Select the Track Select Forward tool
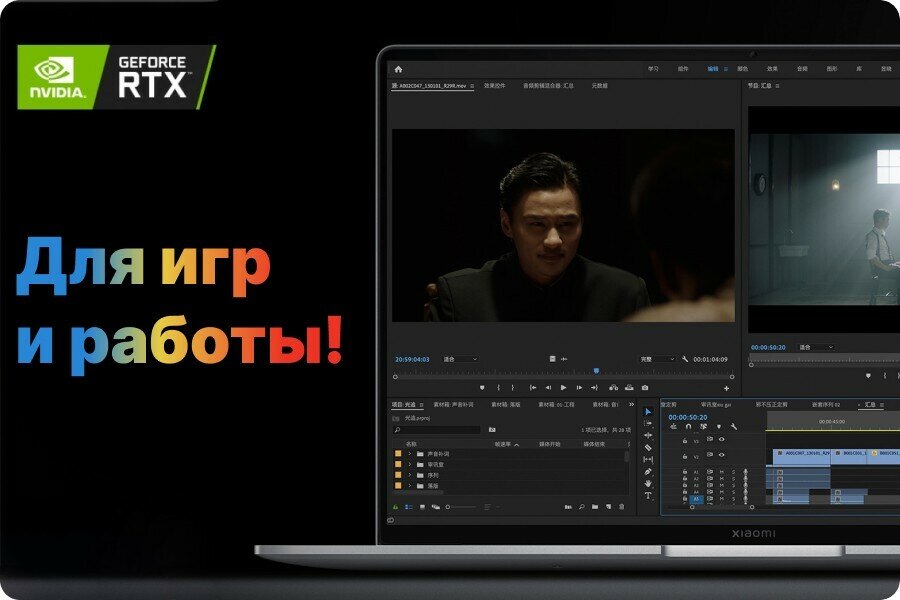This screenshot has height=600, width=900. click(x=648, y=423)
